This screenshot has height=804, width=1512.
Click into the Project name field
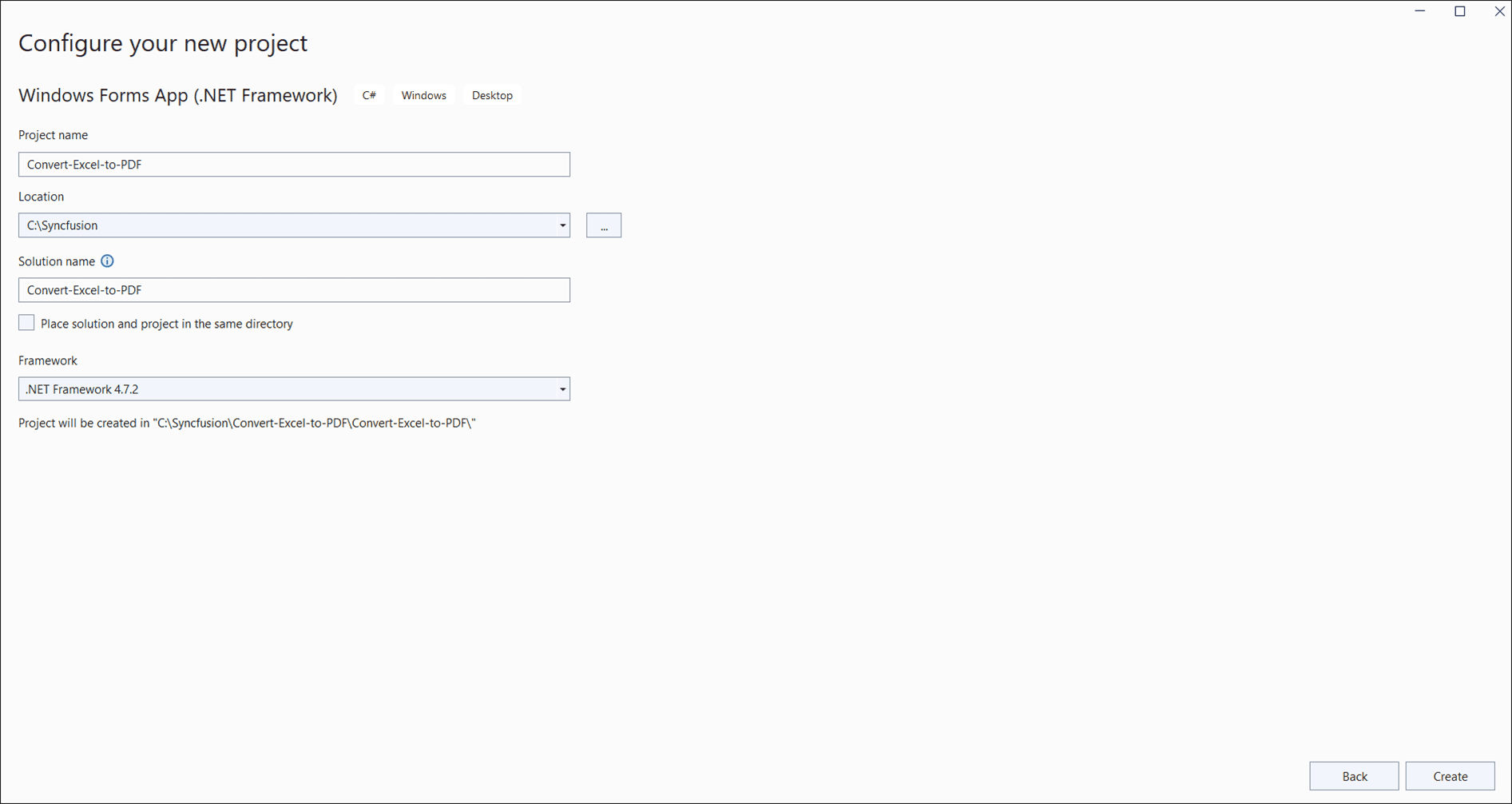(294, 165)
